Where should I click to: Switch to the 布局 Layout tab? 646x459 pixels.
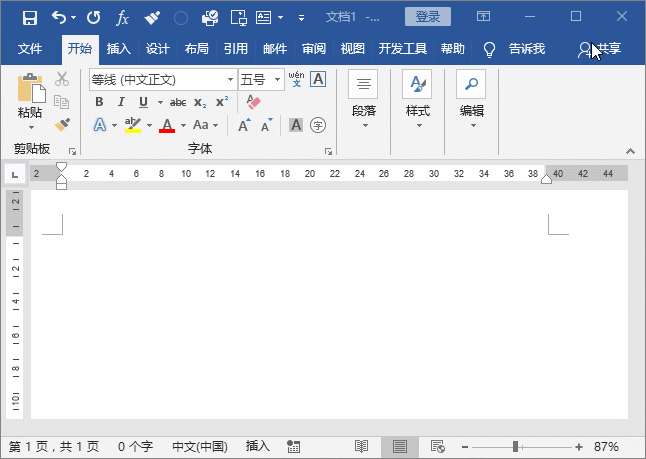click(197, 49)
